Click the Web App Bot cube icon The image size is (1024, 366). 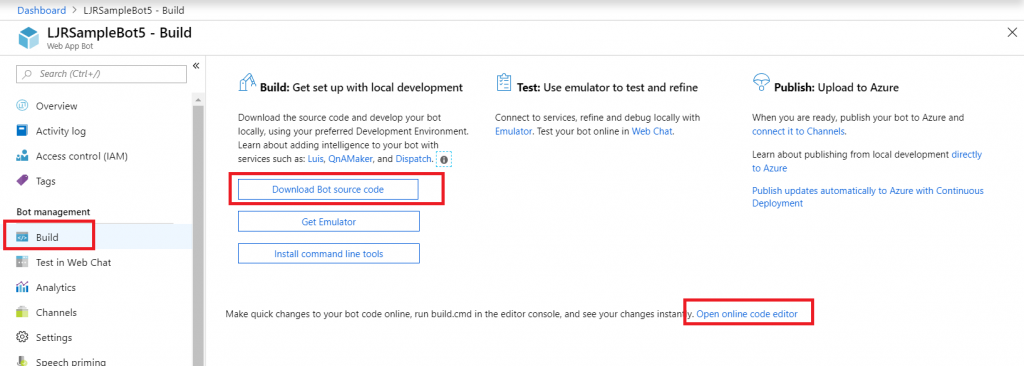pos(29,37)
